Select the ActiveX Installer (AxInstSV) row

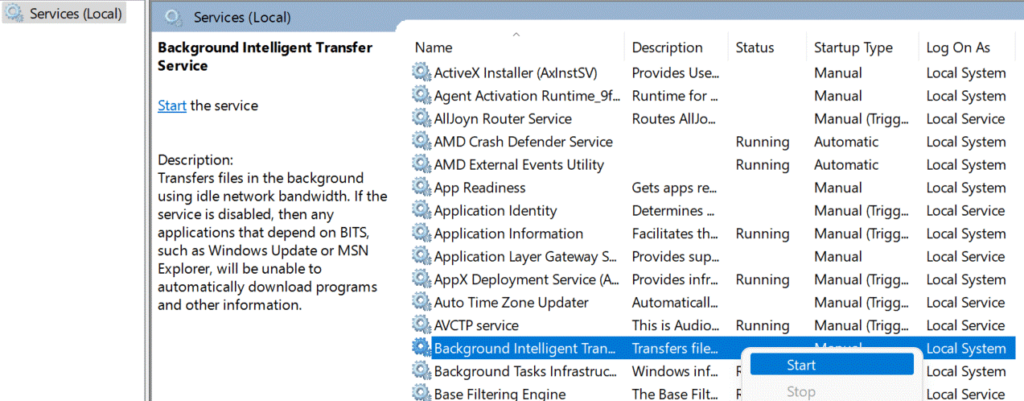click(x=713, y=72)
